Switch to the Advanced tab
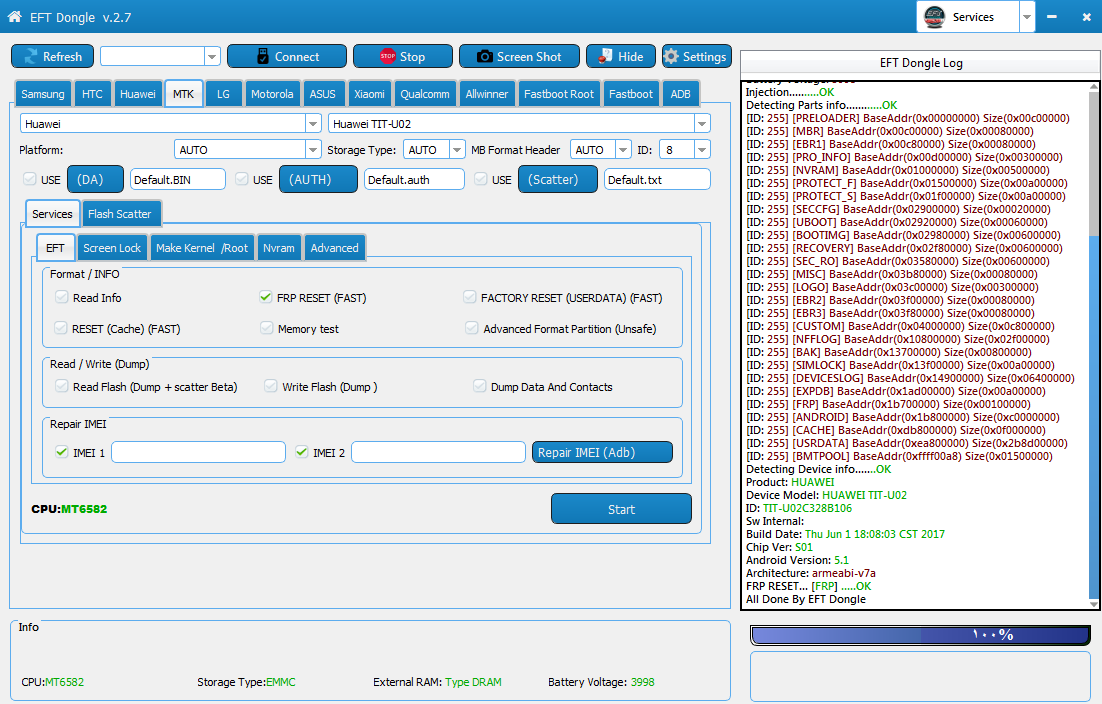This screenshot has width=1102, height=704. point(335,247)
